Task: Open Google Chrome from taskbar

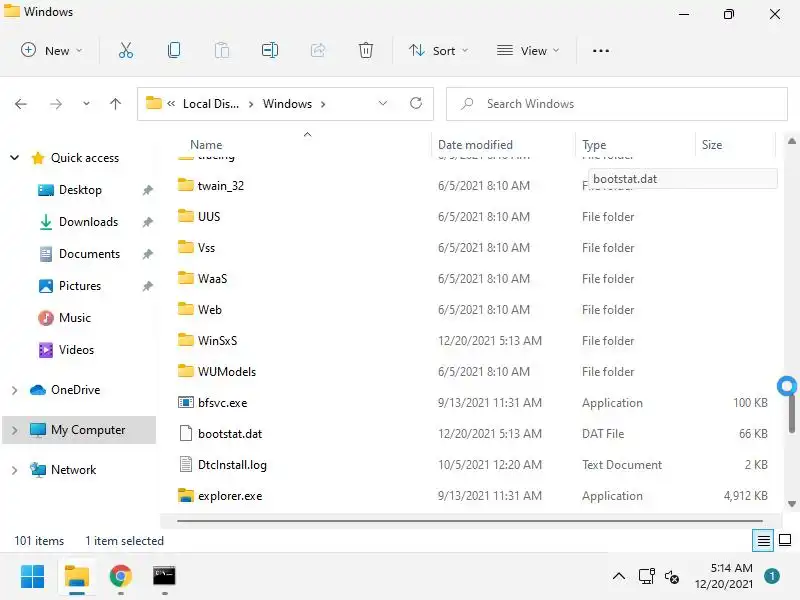Action: coord(120,577)
